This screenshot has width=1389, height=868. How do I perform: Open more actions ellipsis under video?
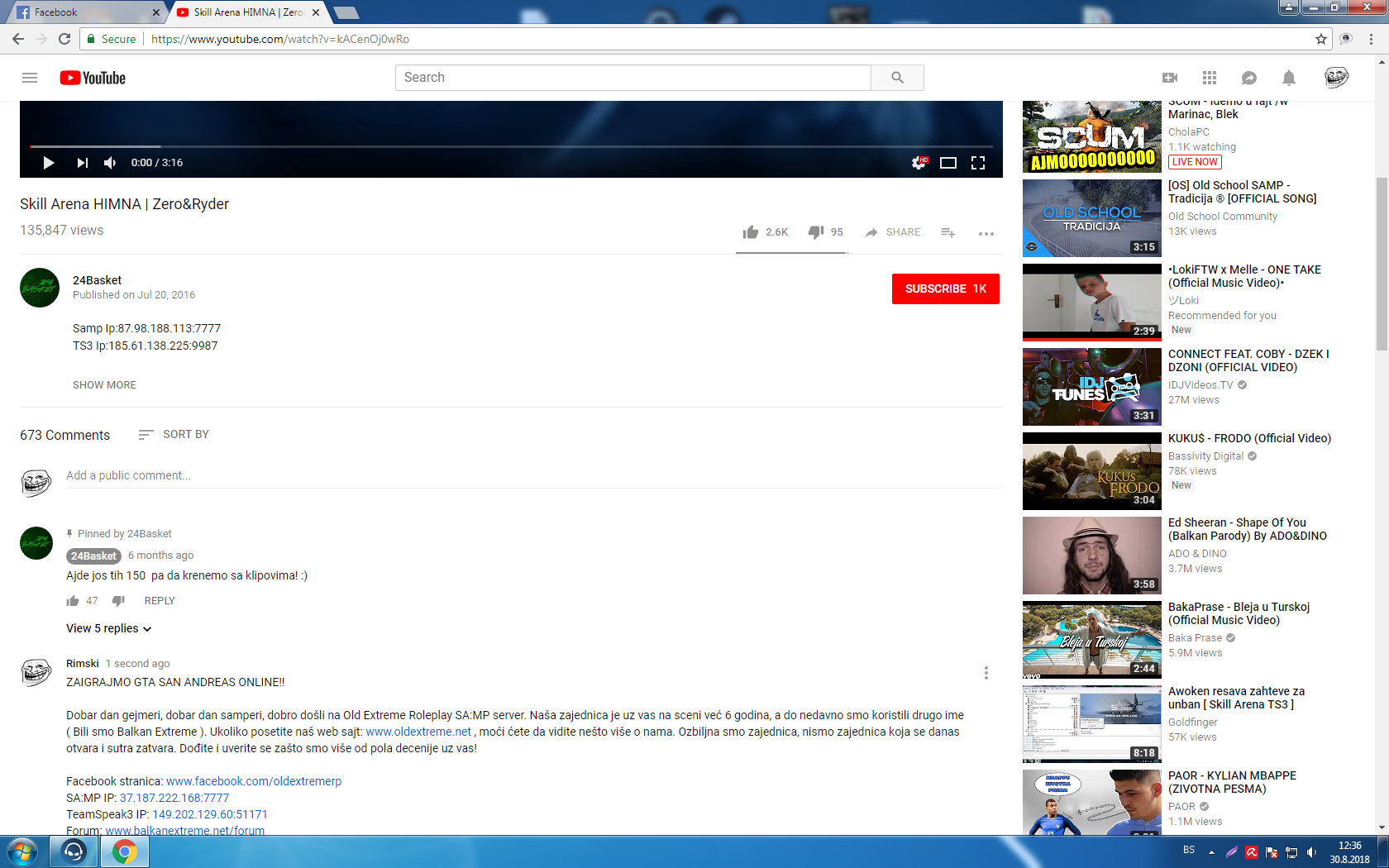click(986, 233)
